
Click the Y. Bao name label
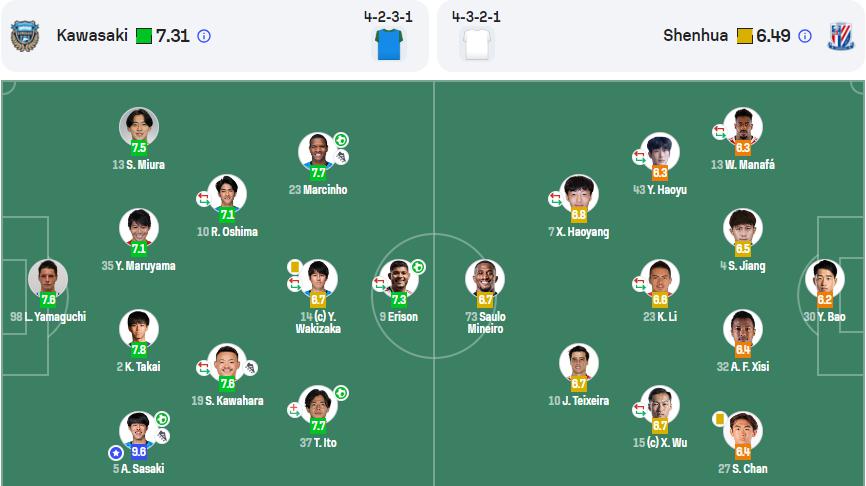[824, 317]
